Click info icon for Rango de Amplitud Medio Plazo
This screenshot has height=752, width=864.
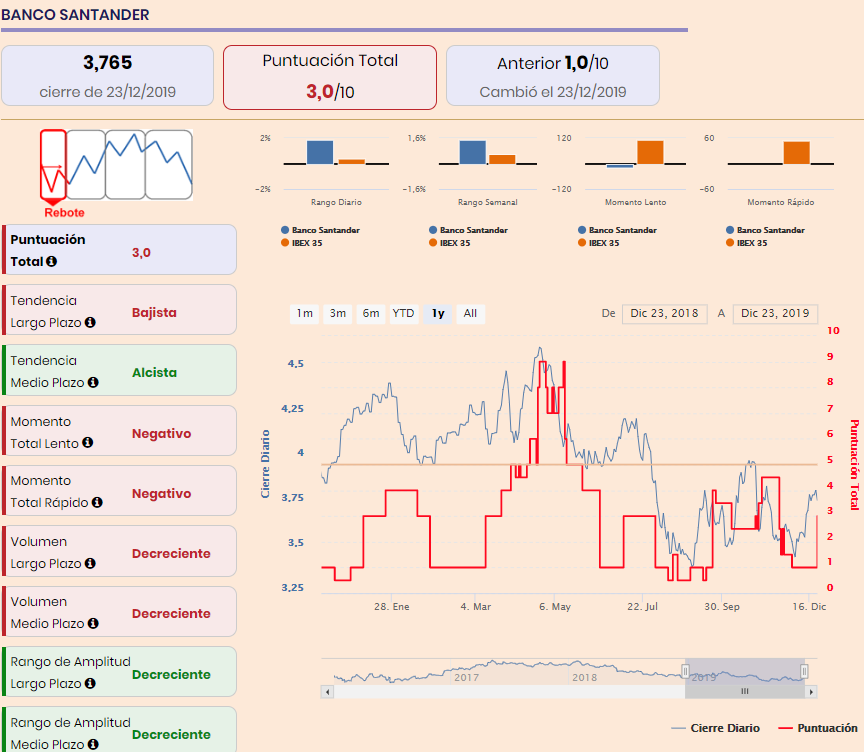pyautogui.click(x=93, y=744)
